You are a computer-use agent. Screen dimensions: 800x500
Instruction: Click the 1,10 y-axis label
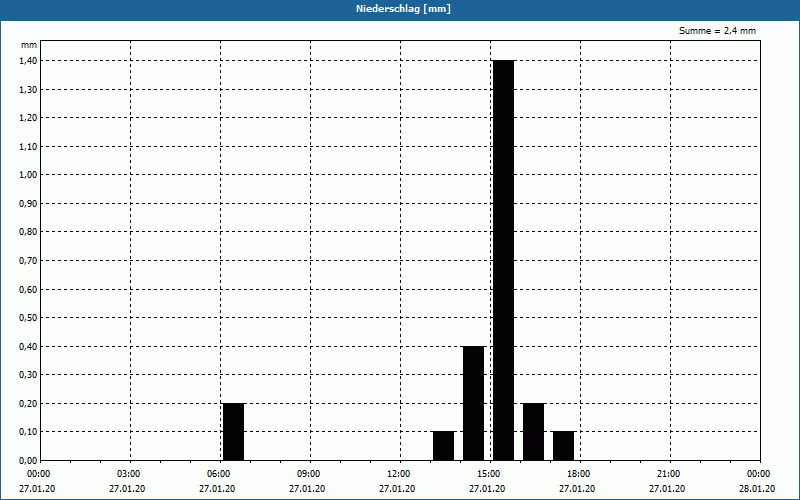coord(29,146)
